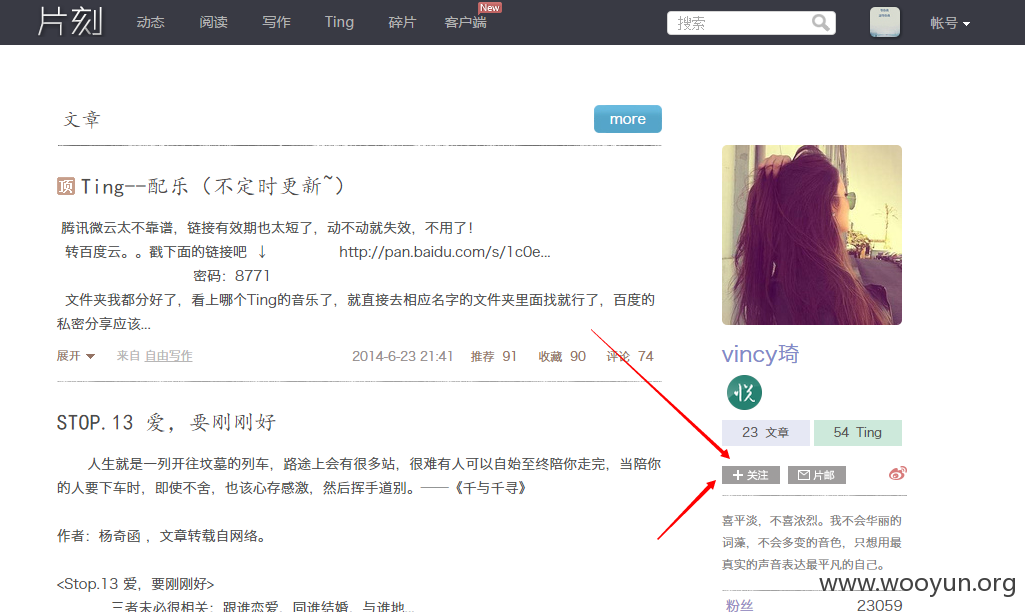The height and width of the screenshot is (612, 1025).
Task: Click the text 作者：杨奇函
Action: click(x=99, y=536)
